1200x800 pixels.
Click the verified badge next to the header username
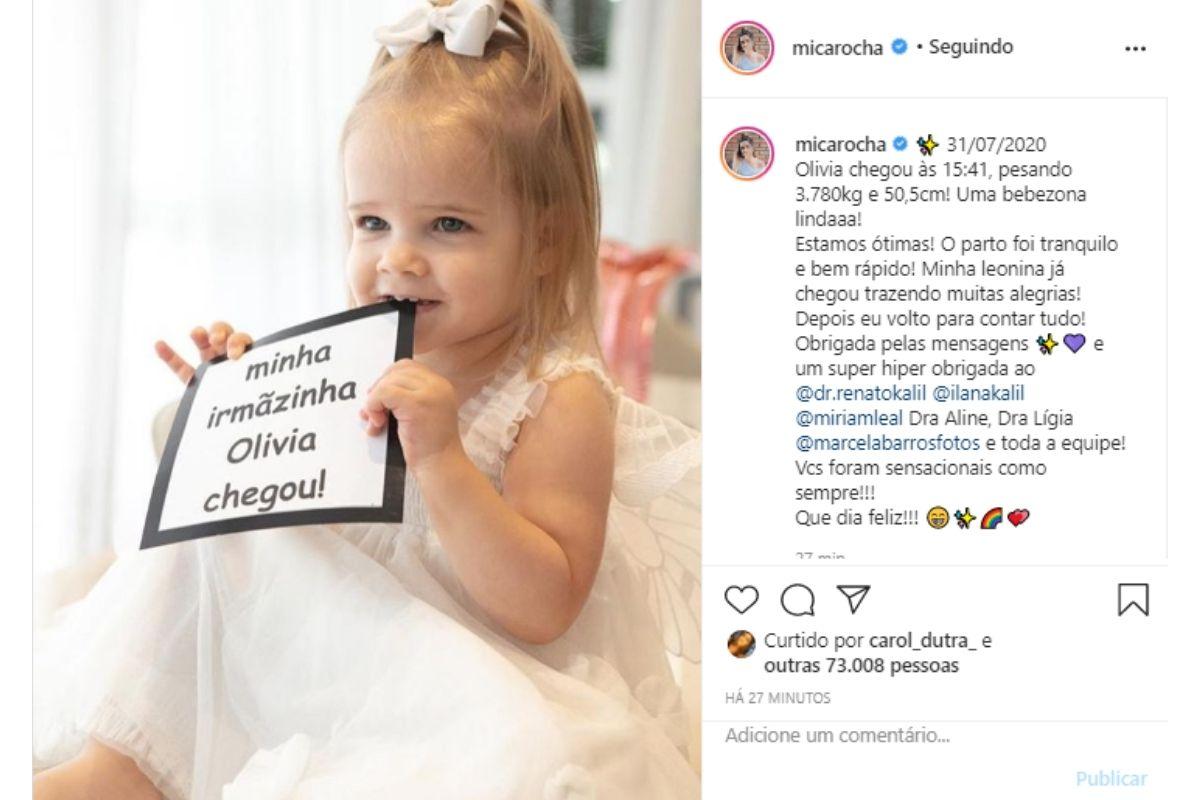tap(899, 47)
